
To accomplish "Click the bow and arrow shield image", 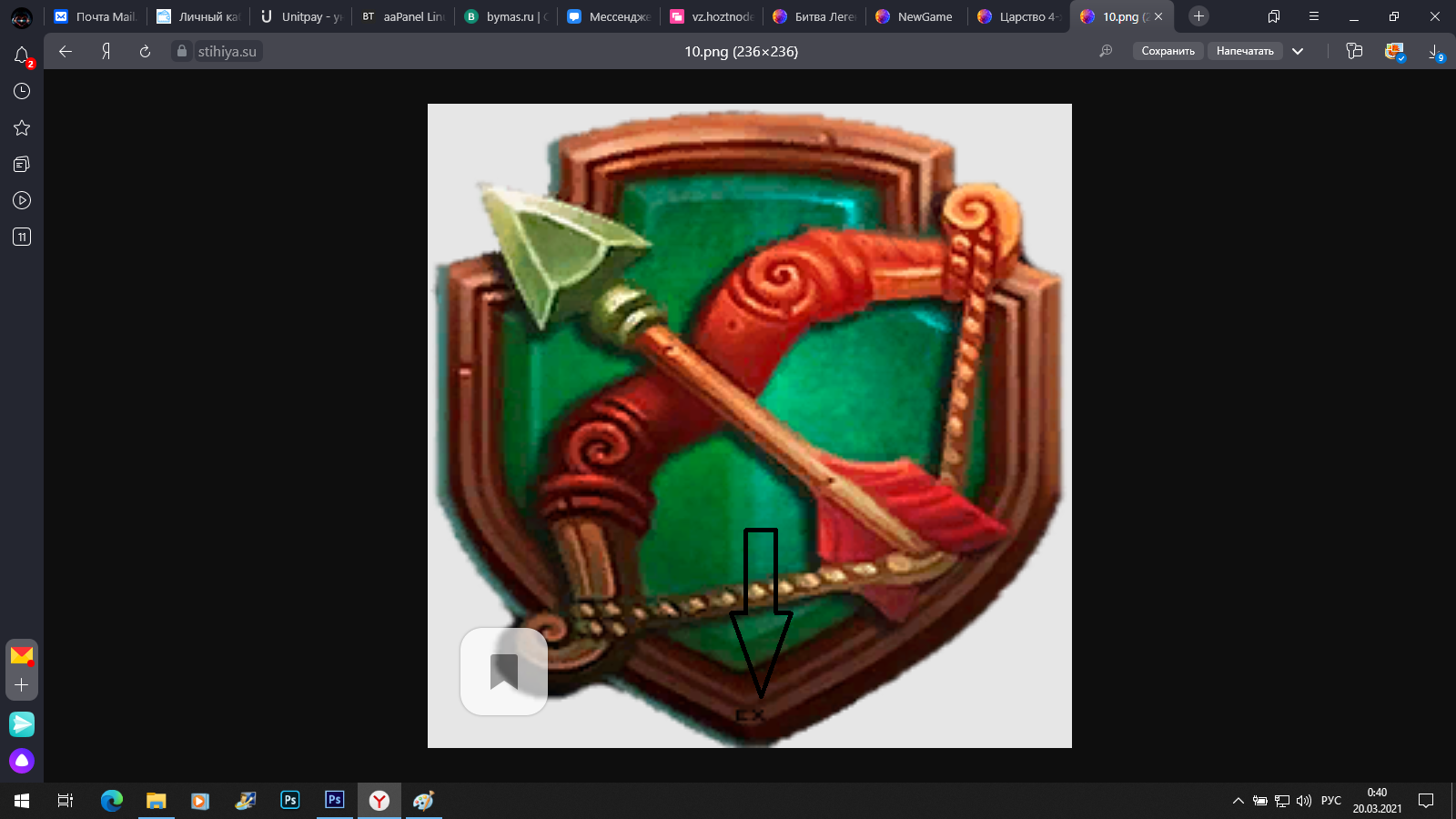I will tap(750, 426).
